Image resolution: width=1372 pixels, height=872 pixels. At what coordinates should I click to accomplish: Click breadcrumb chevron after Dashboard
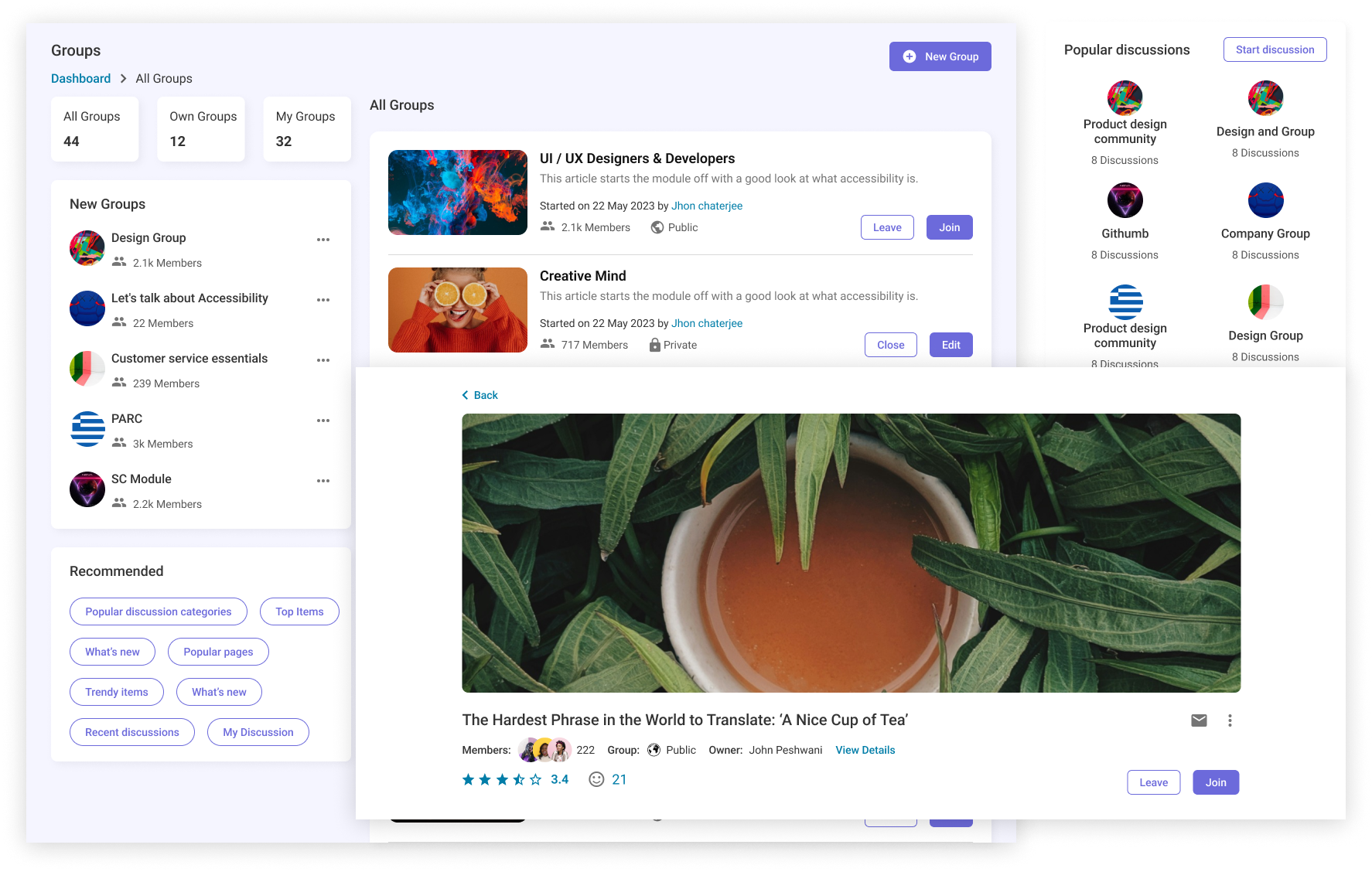pos(123,79)
